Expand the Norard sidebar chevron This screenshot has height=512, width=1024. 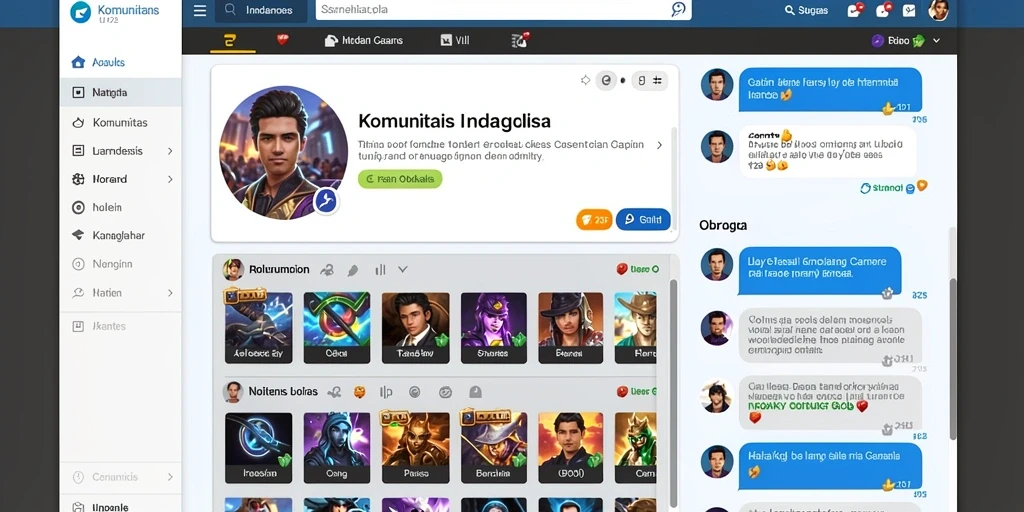coord(170,179)
